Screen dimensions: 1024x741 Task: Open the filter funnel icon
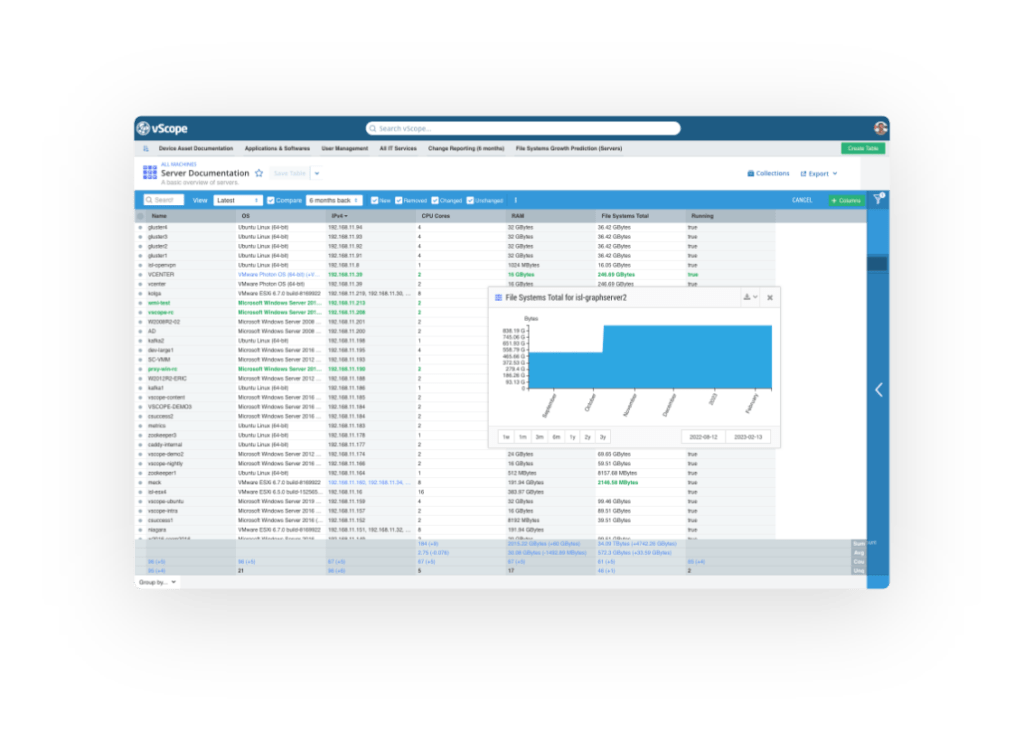coord(878,199)
